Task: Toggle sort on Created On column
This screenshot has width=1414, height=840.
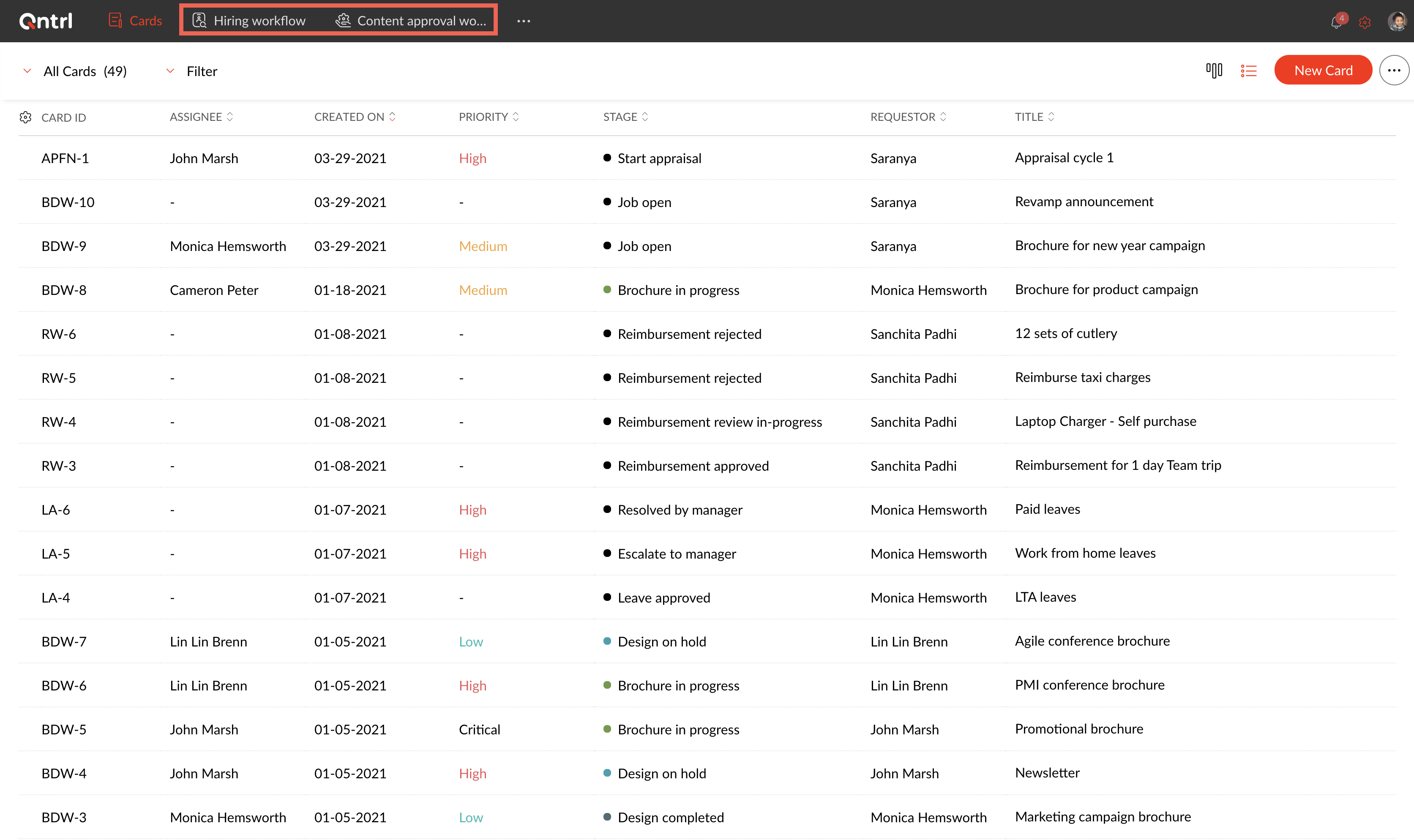Action: 392,117
